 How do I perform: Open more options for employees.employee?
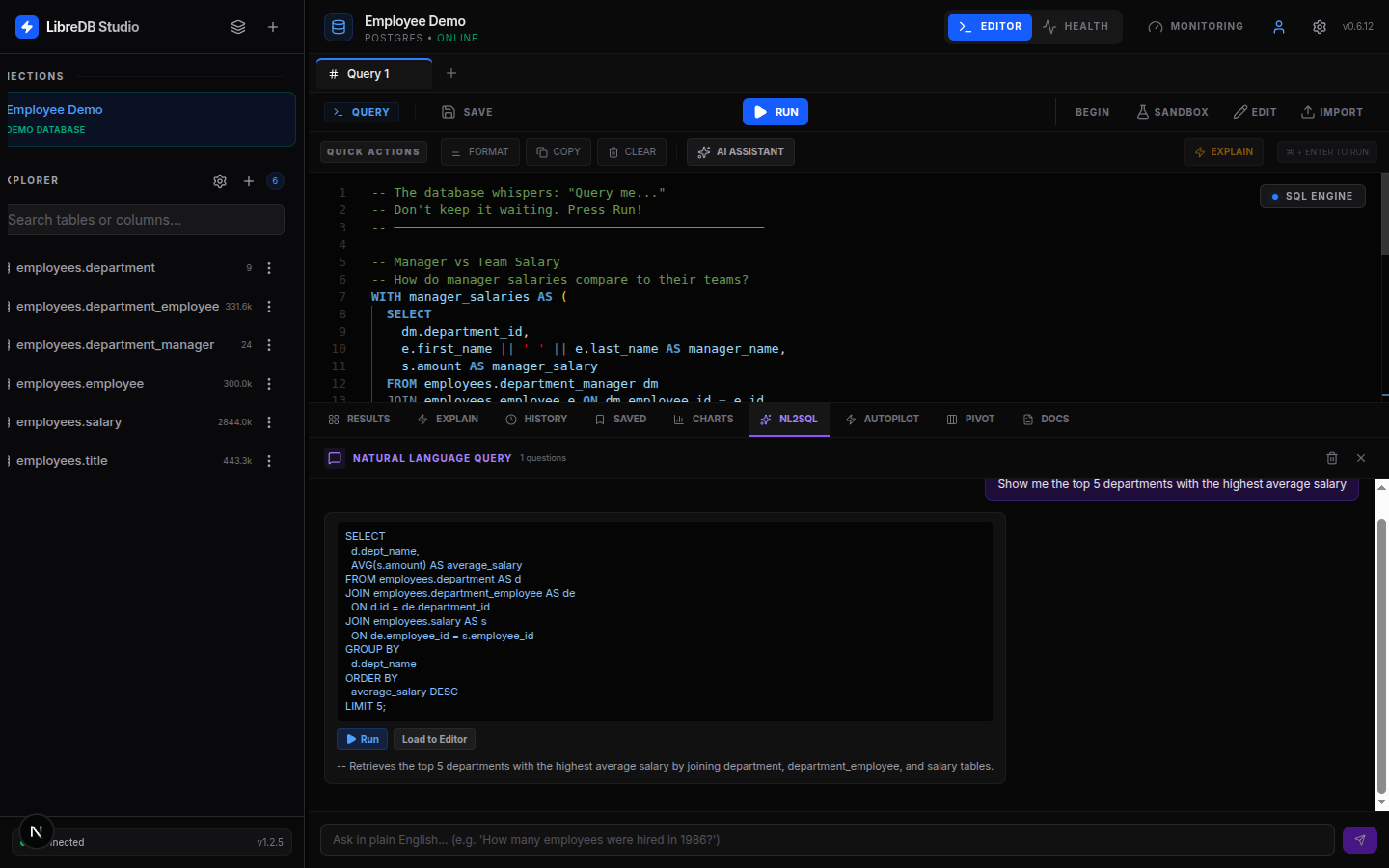269,384
